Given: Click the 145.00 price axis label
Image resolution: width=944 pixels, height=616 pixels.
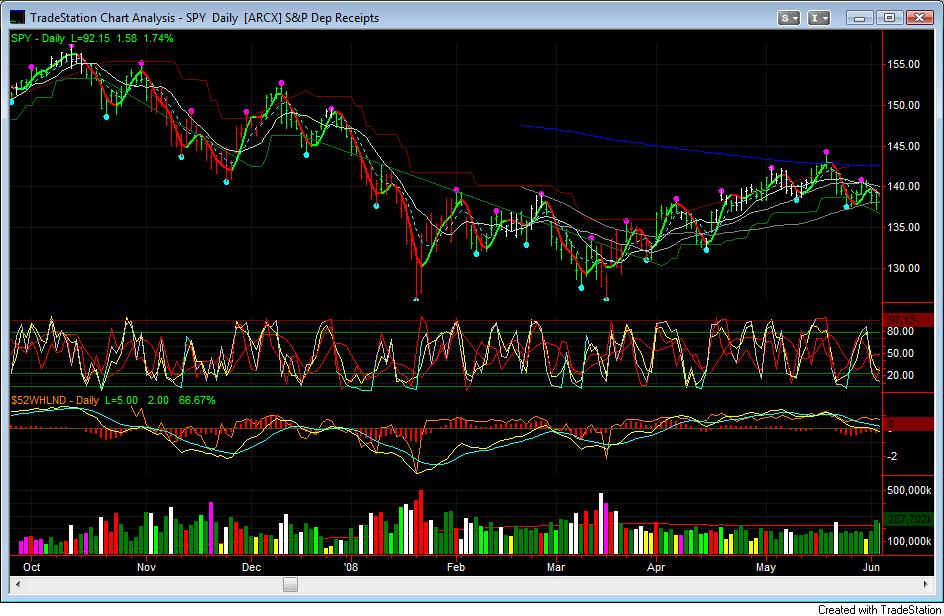Looking at the screenshot, I should click(904, 146).
